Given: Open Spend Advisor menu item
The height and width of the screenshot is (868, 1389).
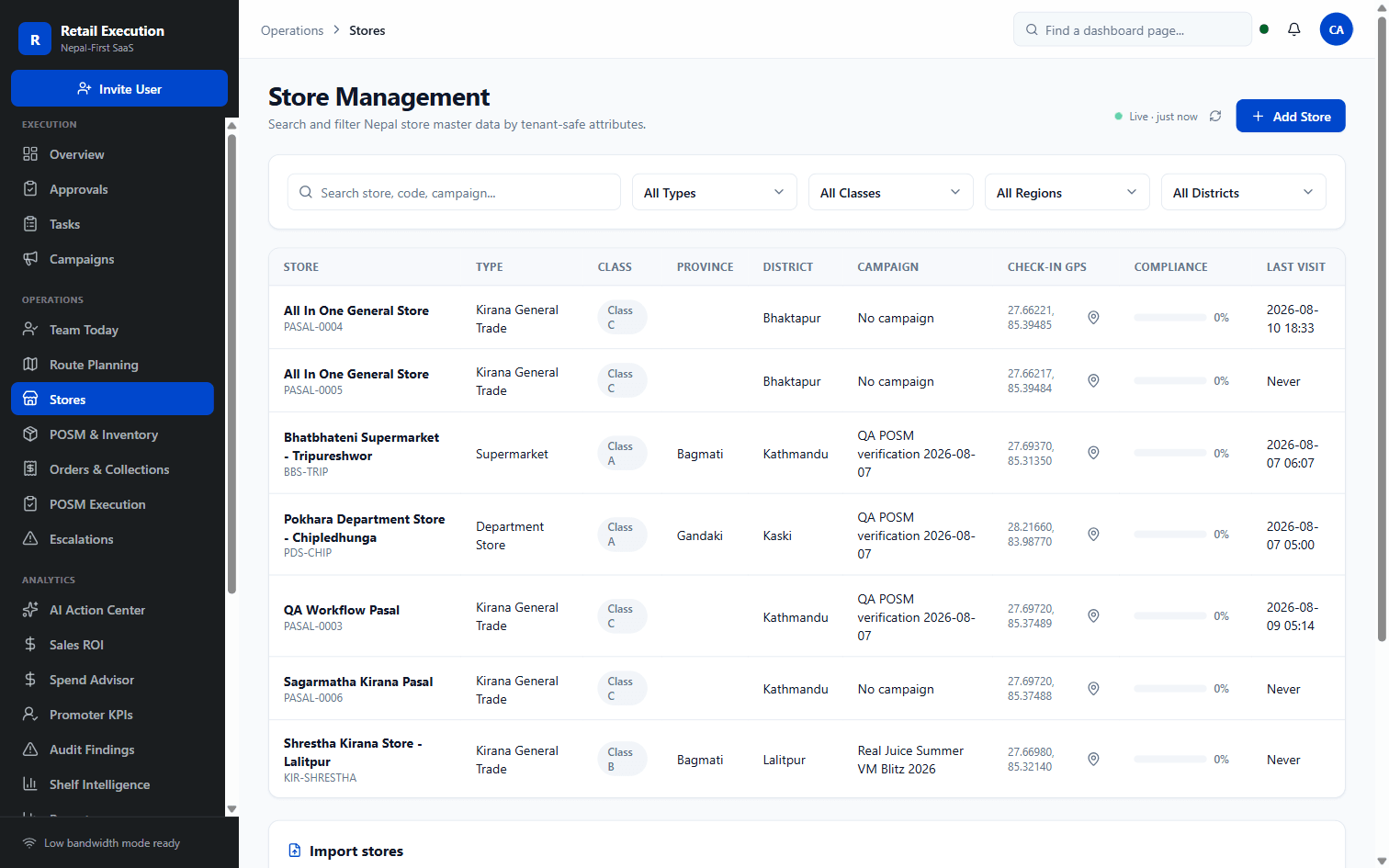Looking at the screenshot, I should [x=112, y=679].
